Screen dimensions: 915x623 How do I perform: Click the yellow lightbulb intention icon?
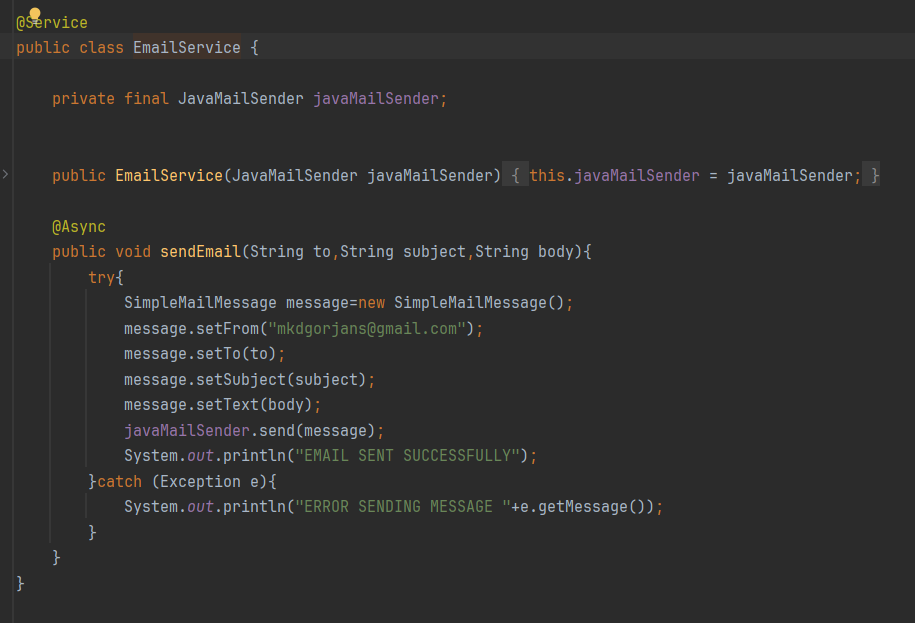35,14
